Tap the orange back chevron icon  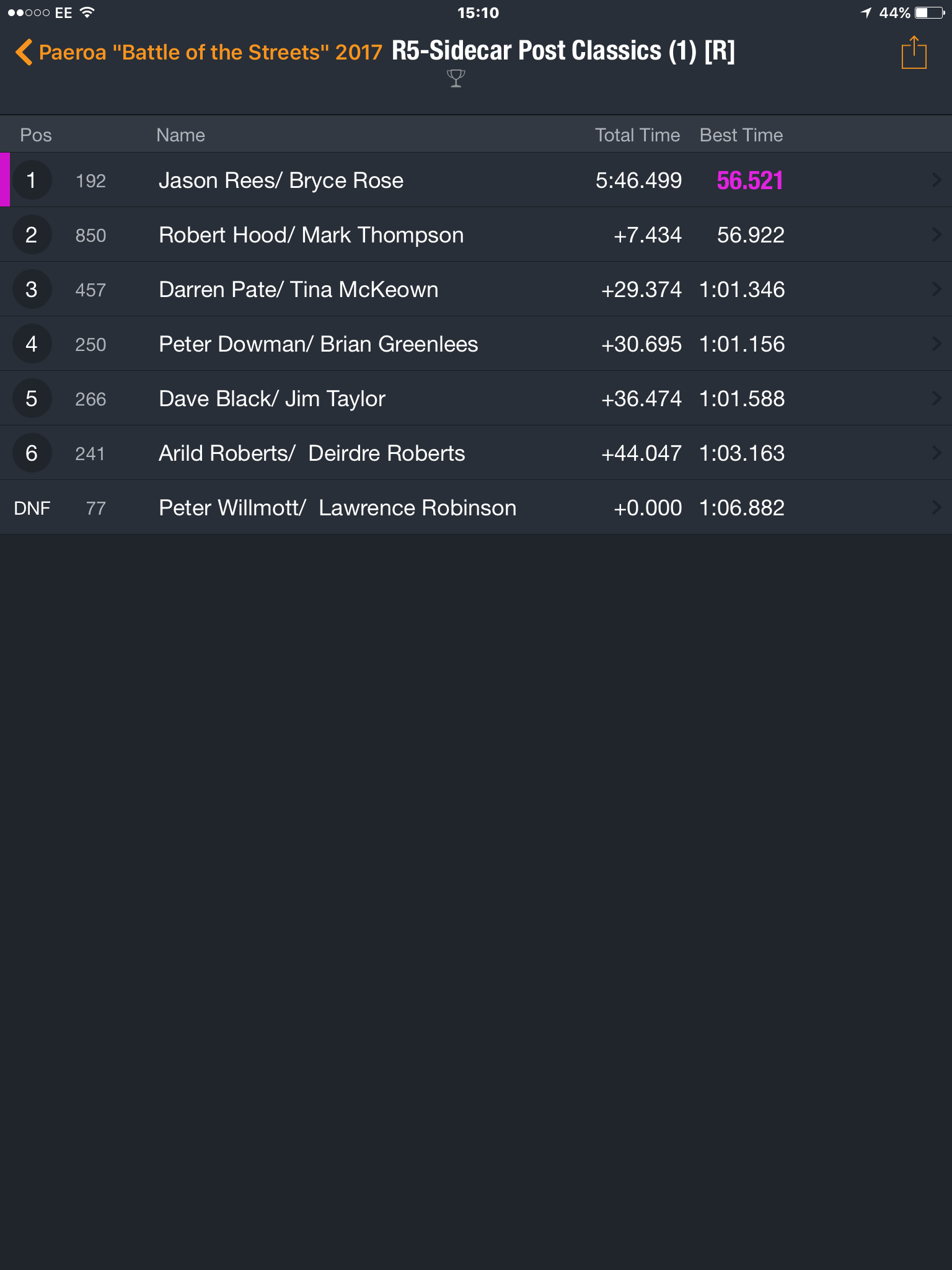click(x=24, y=52)
